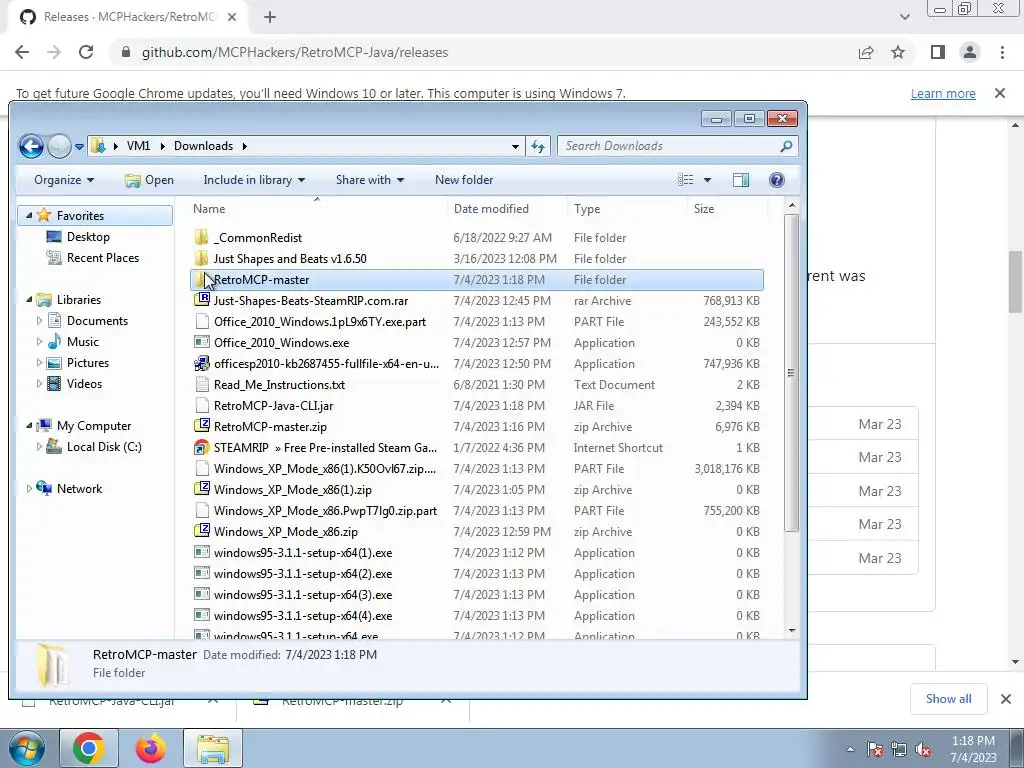Open the recent locations dropdown arrow
Viewport: 1024px width, 768px height.
[79, 147]
